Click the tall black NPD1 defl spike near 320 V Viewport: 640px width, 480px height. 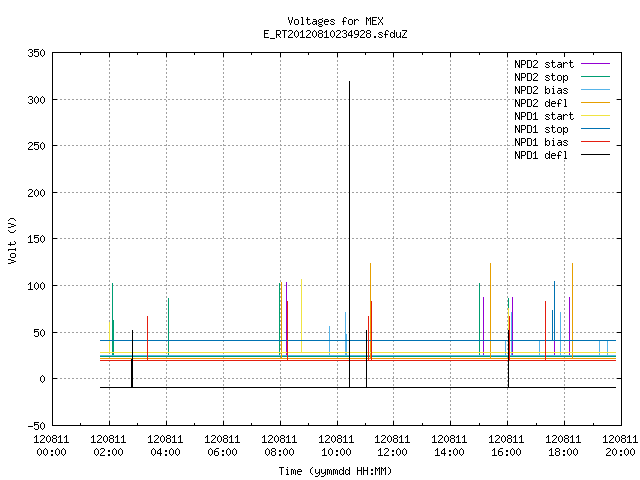[x=349, y=234]
